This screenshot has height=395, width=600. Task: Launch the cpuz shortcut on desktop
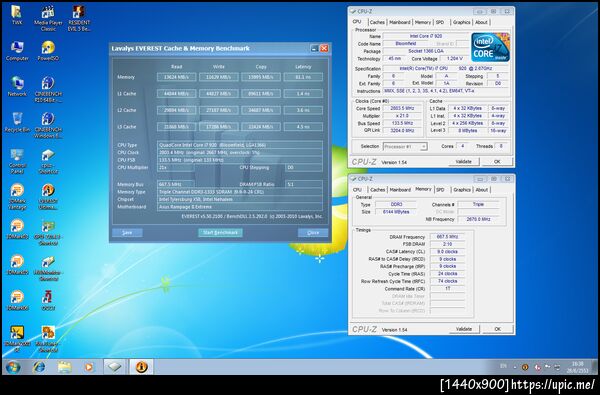coord(48,161)
